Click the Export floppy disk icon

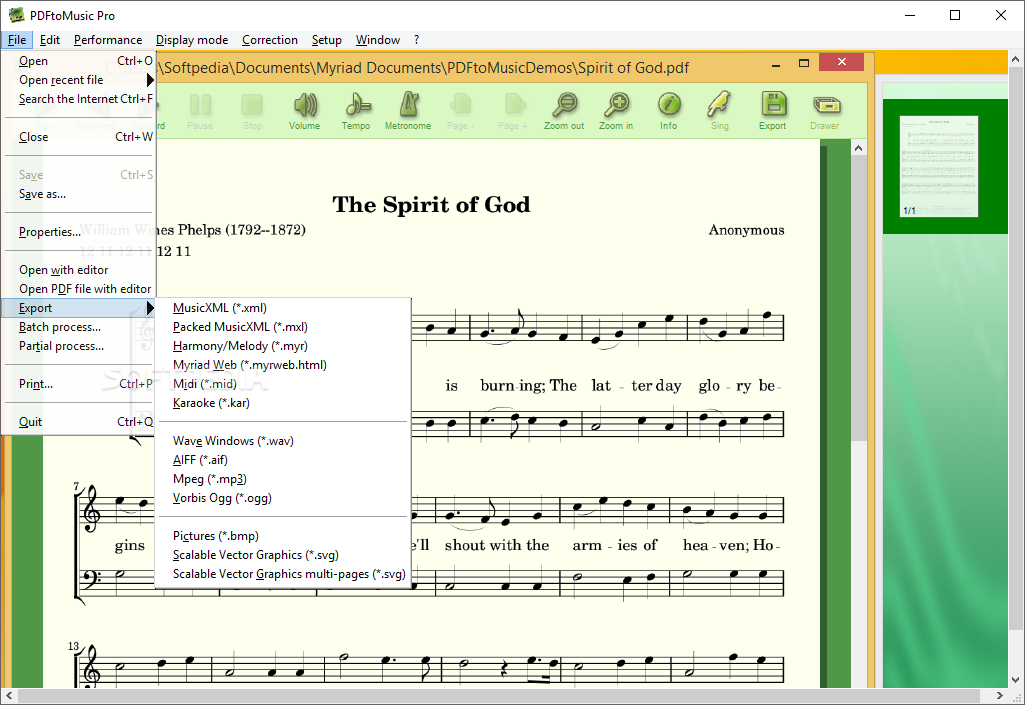click(x=773, y=105)
